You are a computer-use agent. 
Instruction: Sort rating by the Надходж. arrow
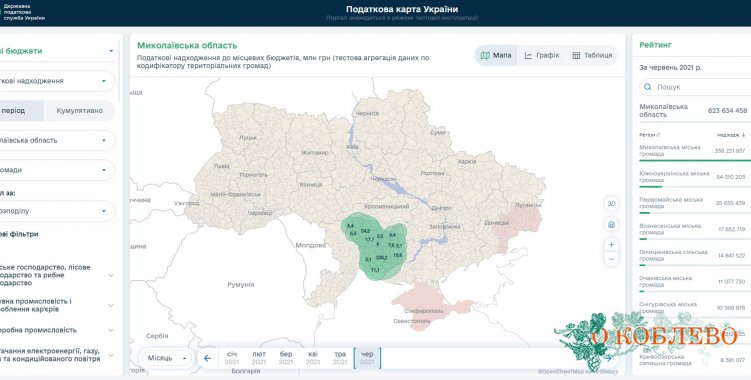tap(743, 135)
